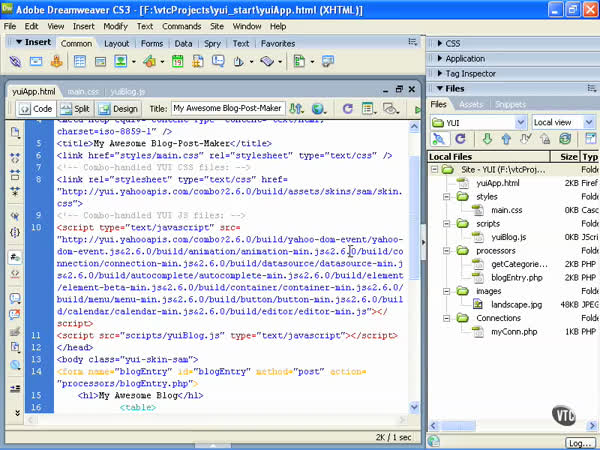The height and width of the screenshot is (450, 600).
Task: Click Get Files green down arrow
Action: pyautogui.click(x=487, y=139)
